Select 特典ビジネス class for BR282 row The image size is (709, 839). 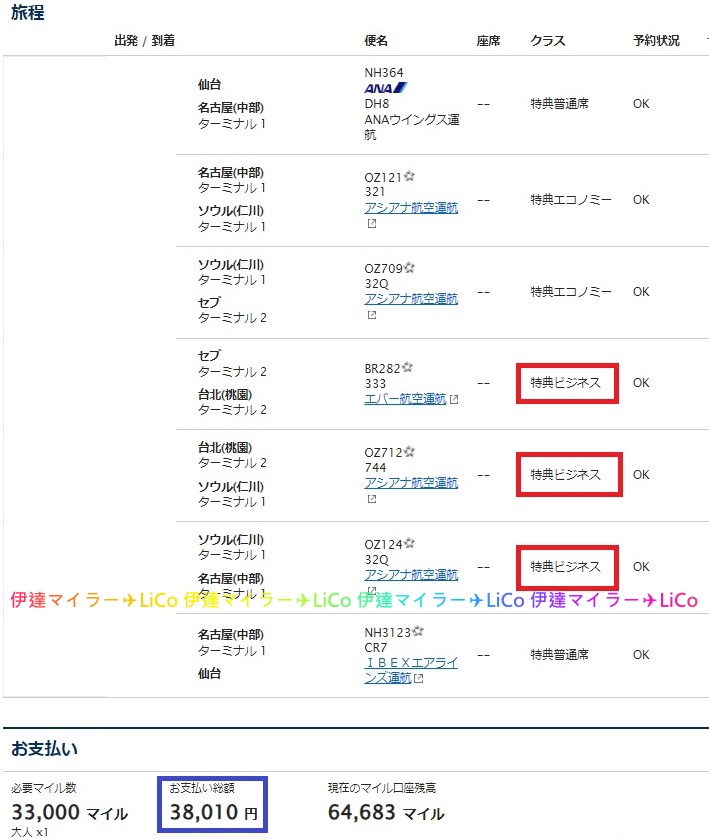point(566,383)
